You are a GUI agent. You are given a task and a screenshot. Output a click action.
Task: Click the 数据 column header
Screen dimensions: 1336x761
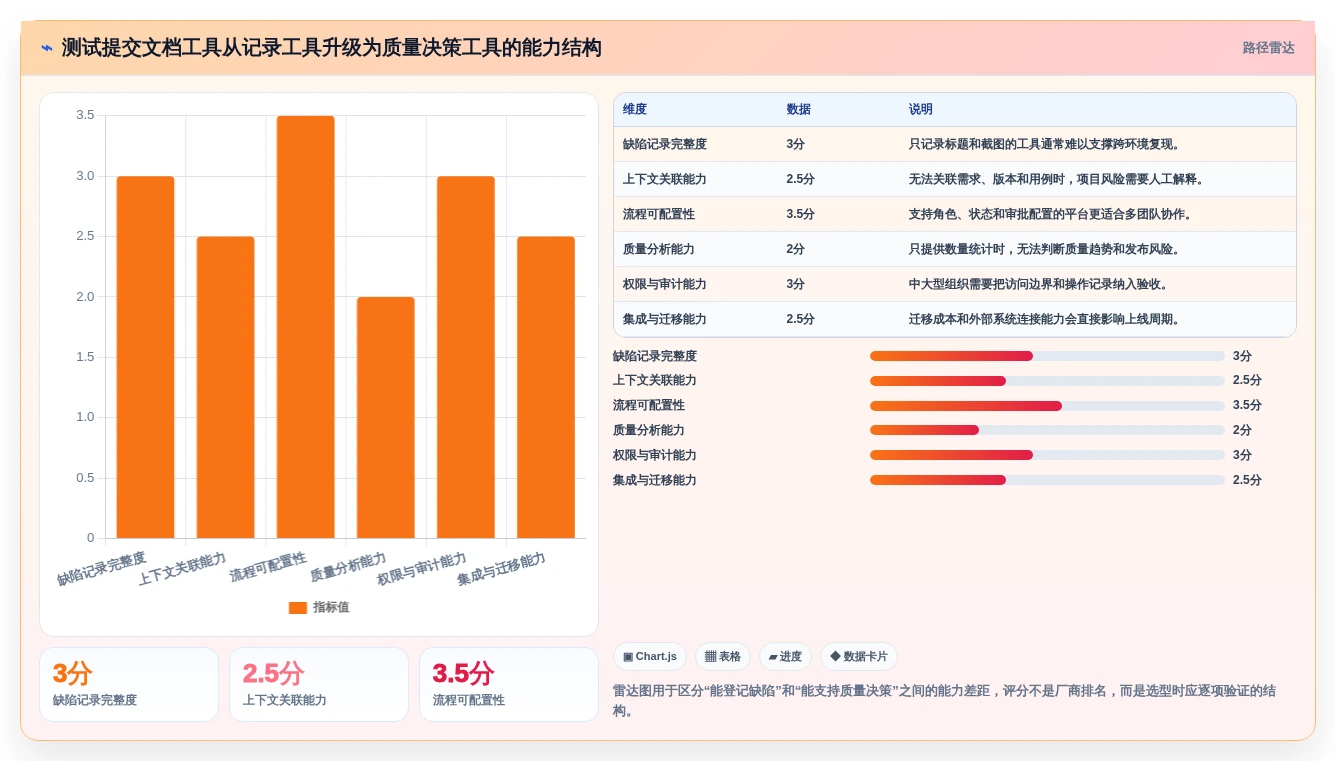(x=798, y=109)
